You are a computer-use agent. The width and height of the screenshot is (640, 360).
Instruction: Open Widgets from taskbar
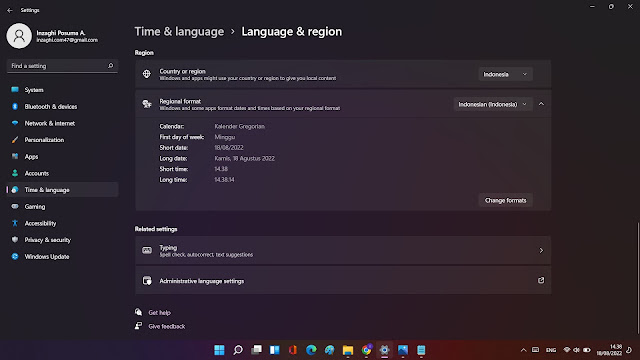[x=275, y=350]
